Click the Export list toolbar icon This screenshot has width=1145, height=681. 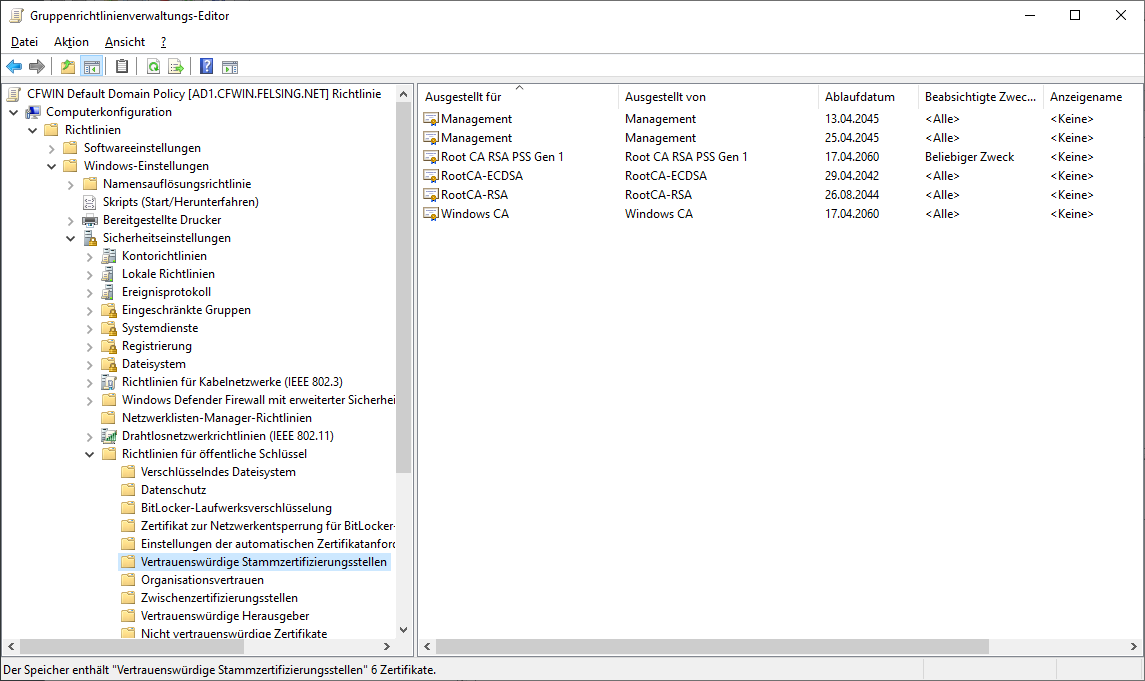coord(176,67)
